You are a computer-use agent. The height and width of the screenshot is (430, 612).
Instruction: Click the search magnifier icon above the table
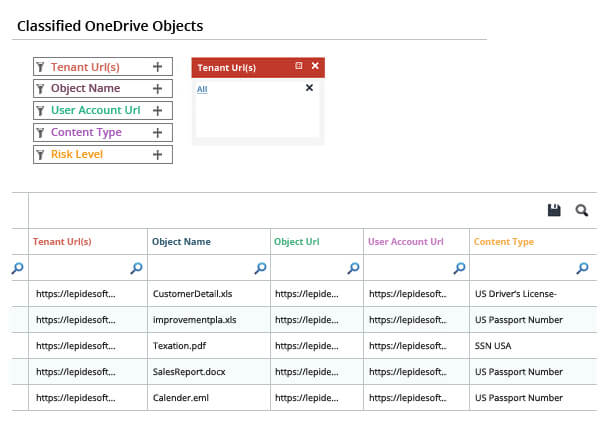point(581,210)
